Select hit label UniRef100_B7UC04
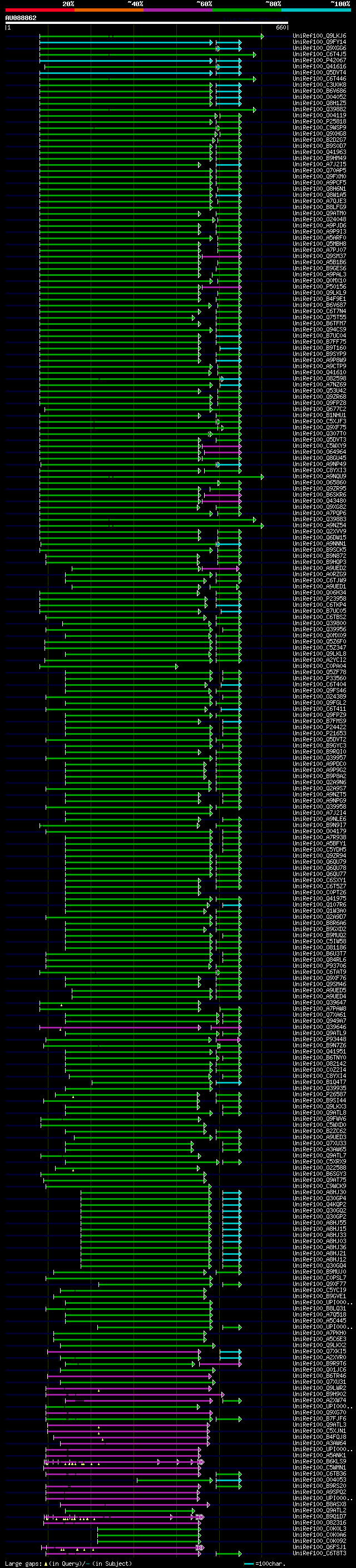The height and width of the screenshot is (1568, 356). pos(319,335)
